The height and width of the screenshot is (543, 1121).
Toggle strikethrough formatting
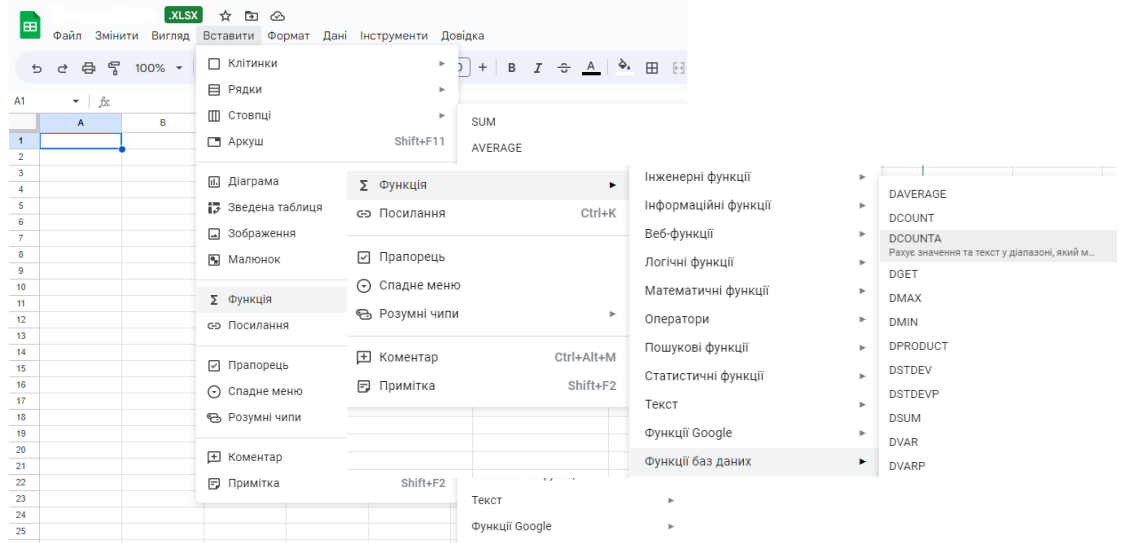pos(563,68)
